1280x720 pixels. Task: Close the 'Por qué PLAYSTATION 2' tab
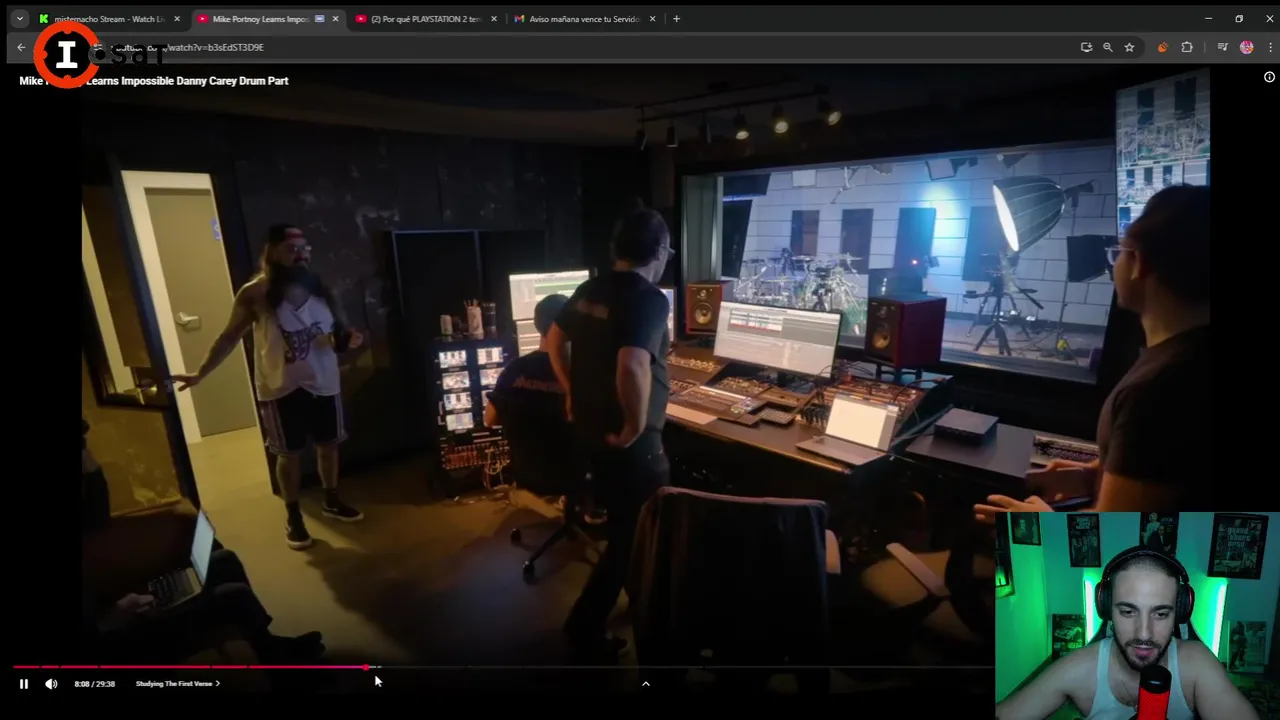click(493, 19)
